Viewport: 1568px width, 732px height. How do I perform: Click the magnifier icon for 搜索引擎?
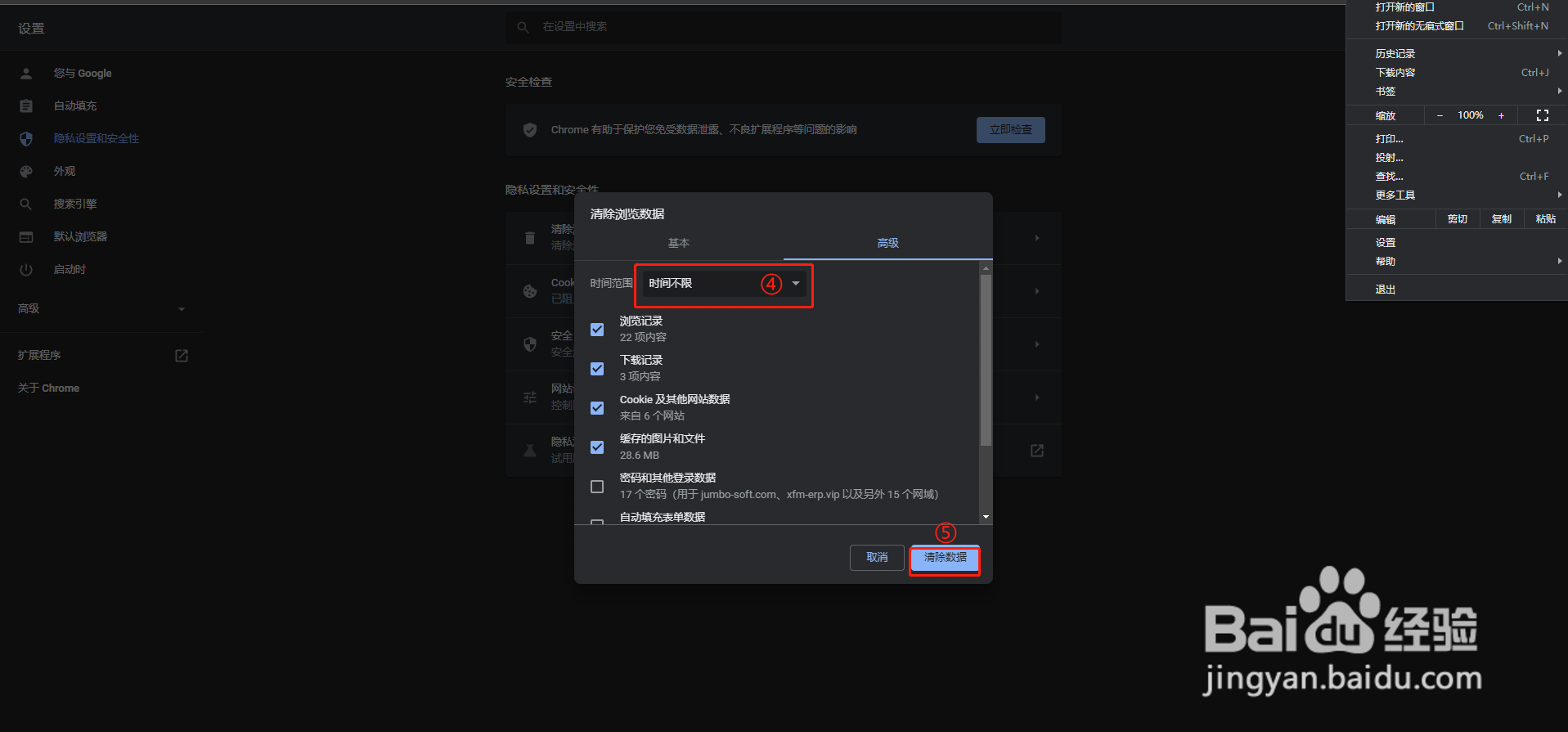tap(26, 204)
